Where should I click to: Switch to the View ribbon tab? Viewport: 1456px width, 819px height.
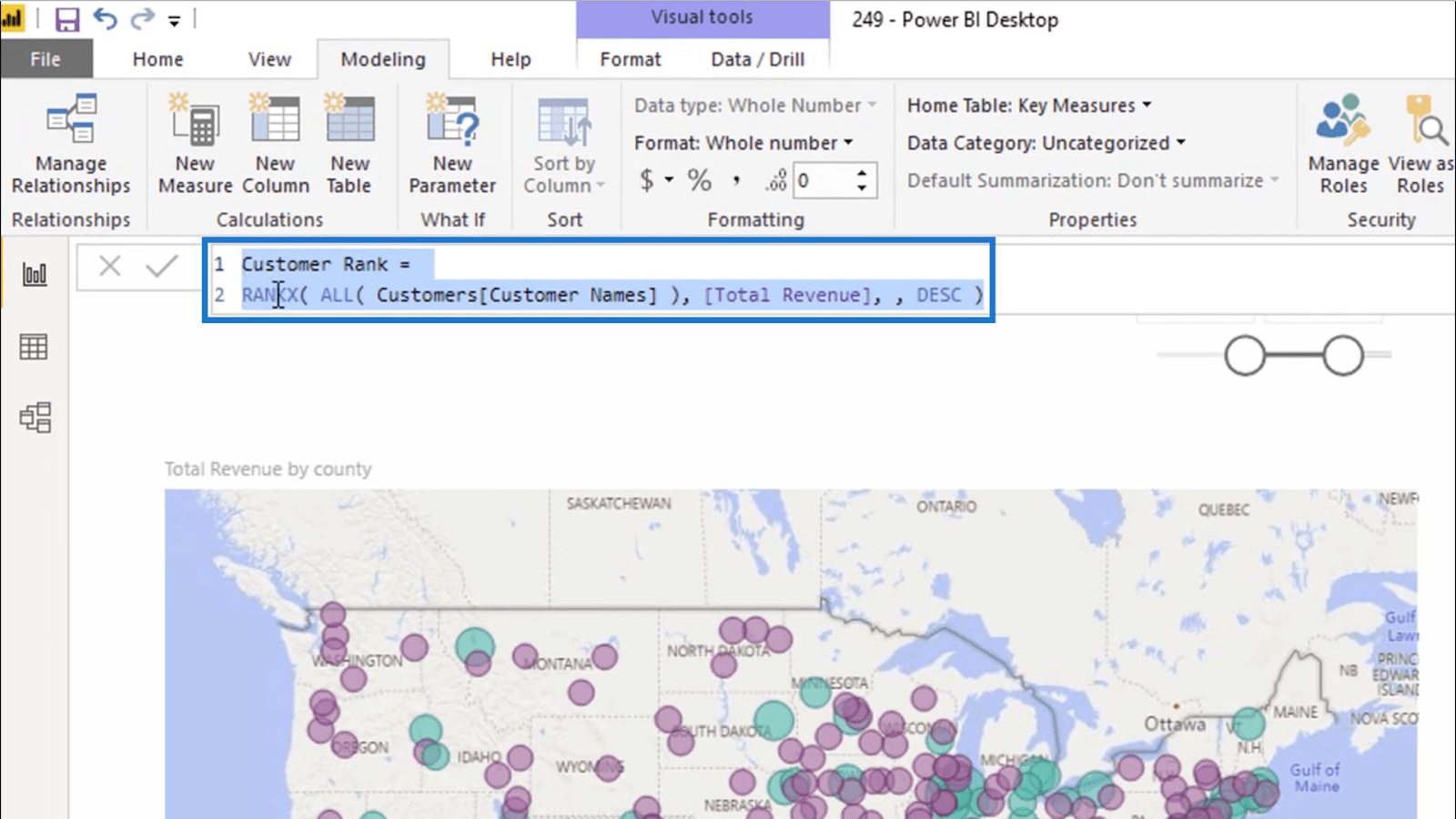(x=269, y=59)
